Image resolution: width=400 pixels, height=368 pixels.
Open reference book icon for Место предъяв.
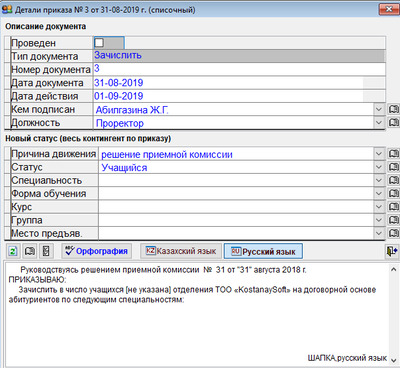click(x=393, y=233)
